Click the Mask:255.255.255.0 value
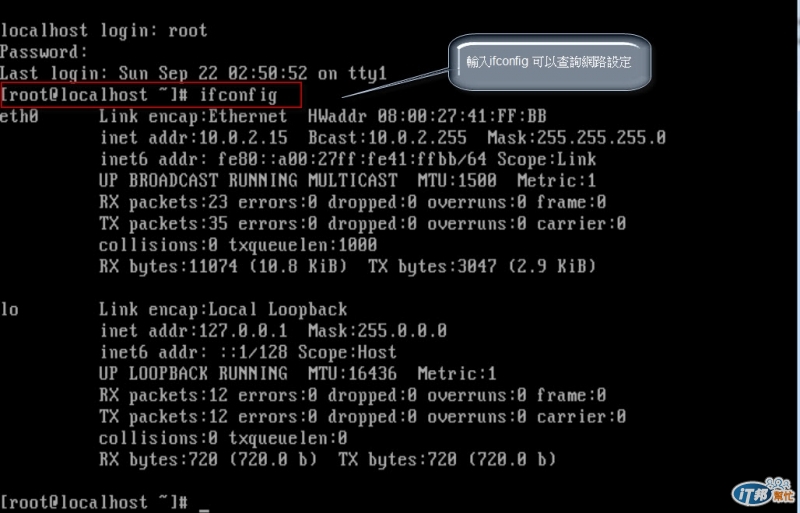Screen dimensions: 800x513 click(577, 138)
